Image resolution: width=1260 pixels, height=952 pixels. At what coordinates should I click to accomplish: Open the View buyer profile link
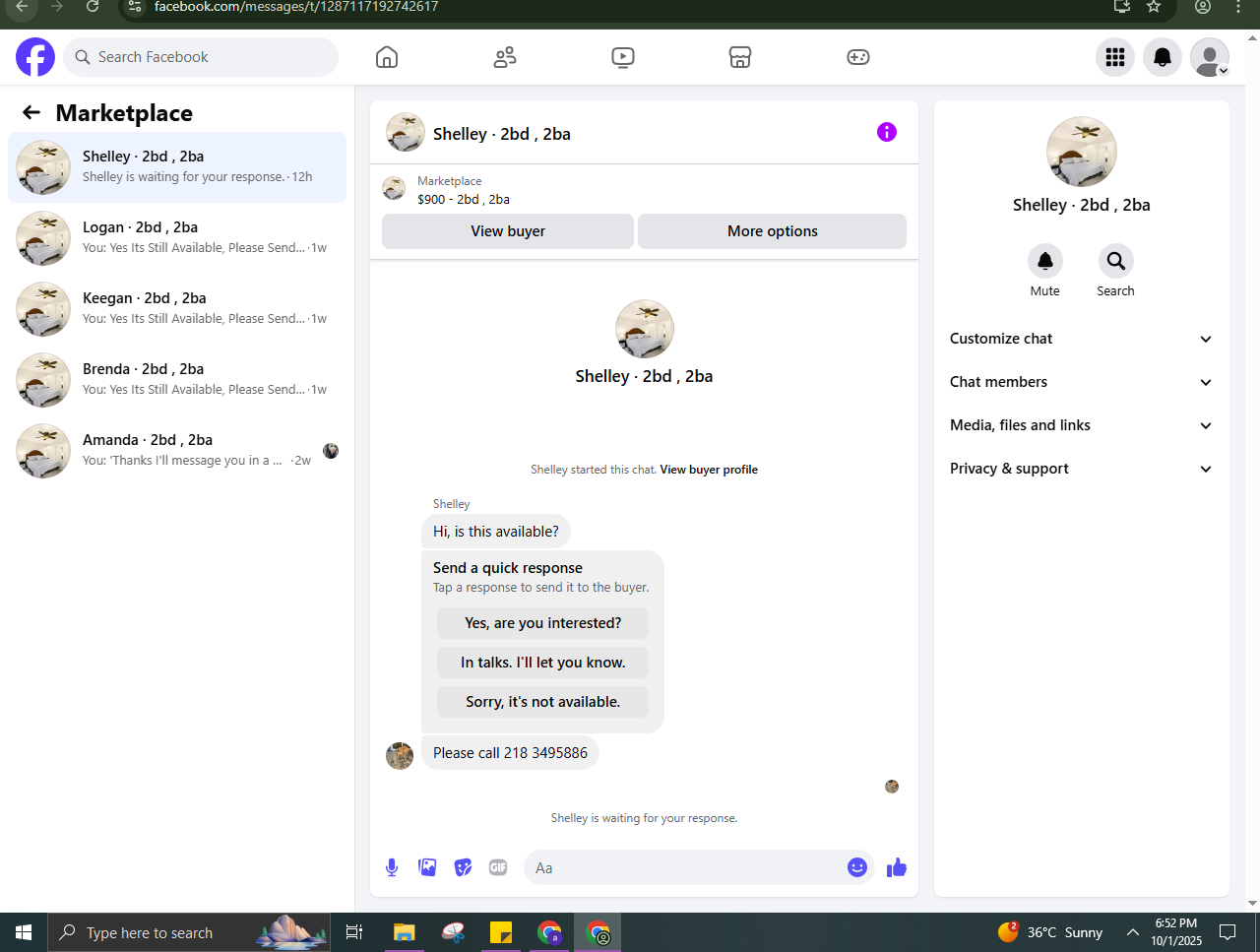(x=709, y=470)
